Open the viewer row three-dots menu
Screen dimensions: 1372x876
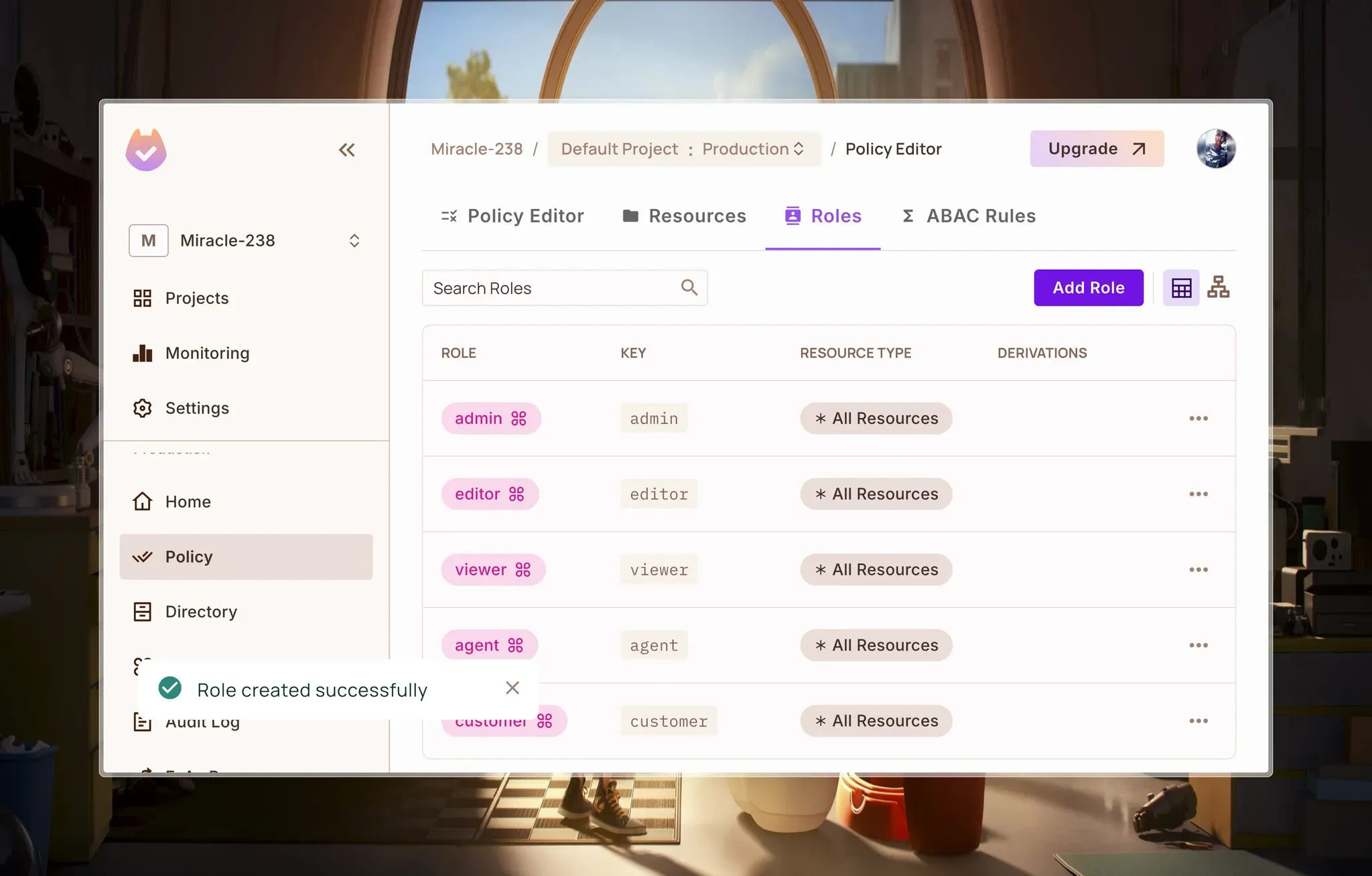coord(1198,570)
